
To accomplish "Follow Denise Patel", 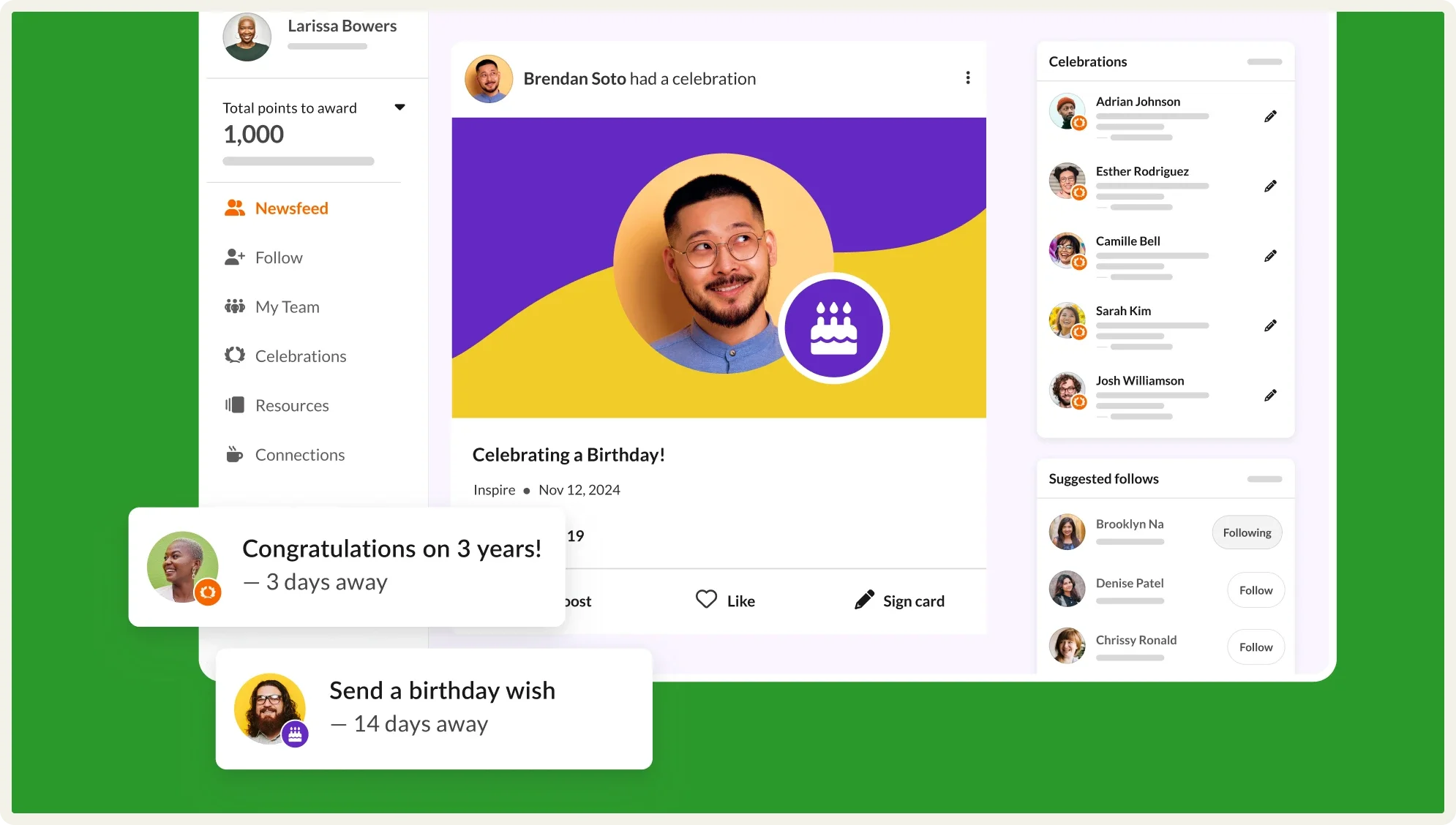I will click(1256, 590).
